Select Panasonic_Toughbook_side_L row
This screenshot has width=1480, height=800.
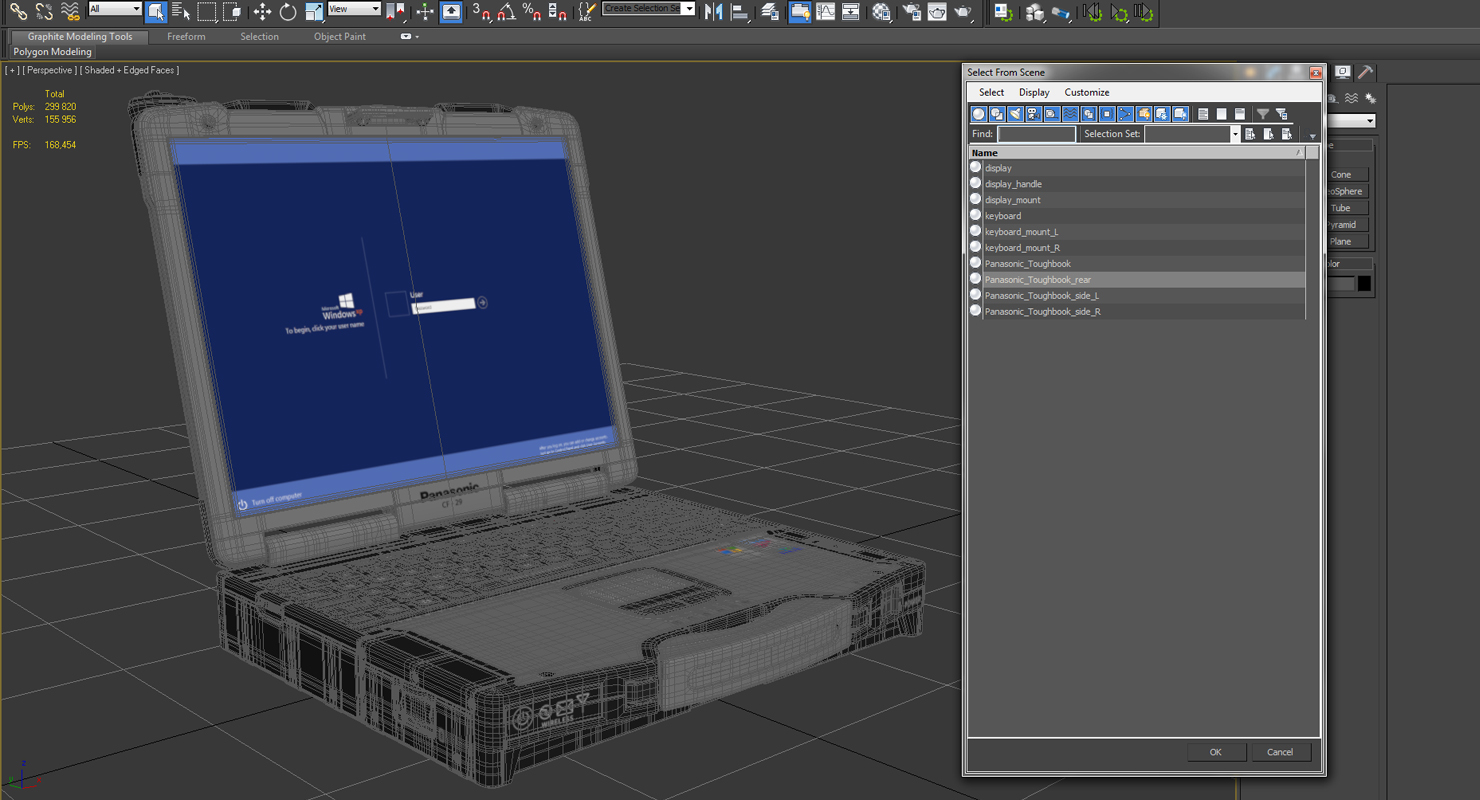1137,296
